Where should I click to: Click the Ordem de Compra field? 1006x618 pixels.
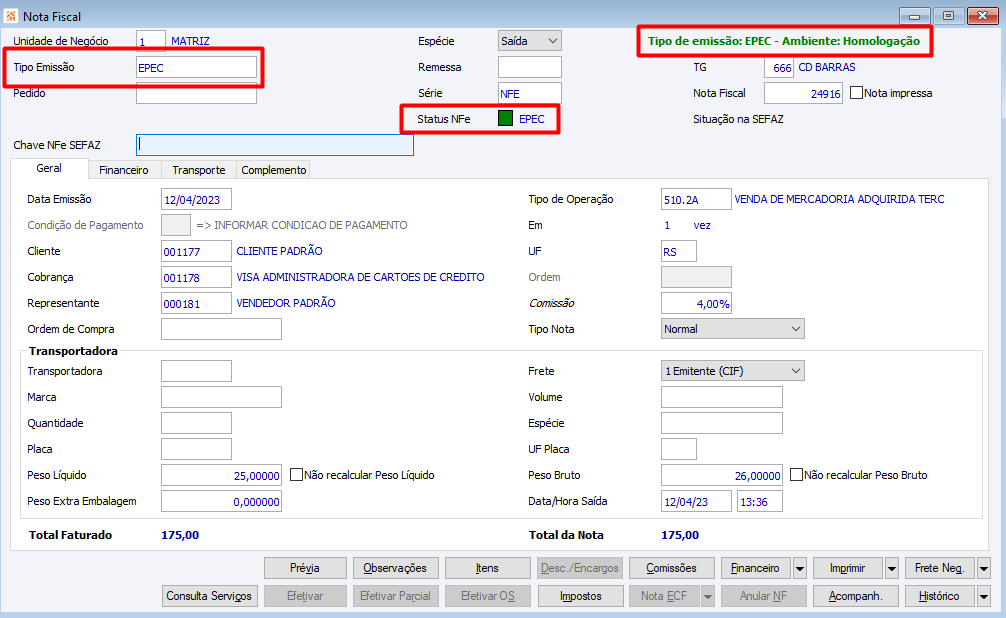point(221,329)
